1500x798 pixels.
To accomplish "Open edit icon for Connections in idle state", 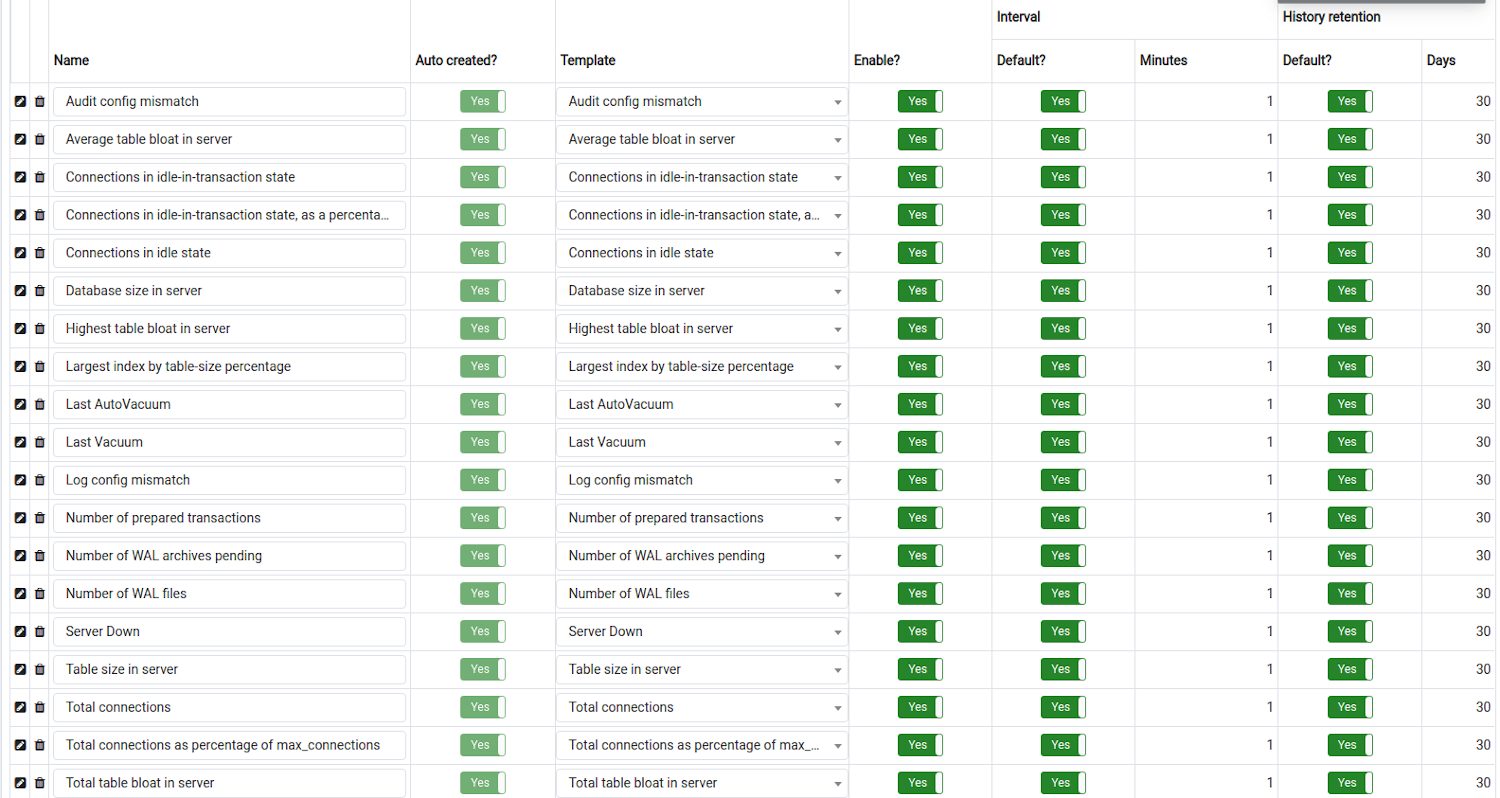I will coord(20,253).
